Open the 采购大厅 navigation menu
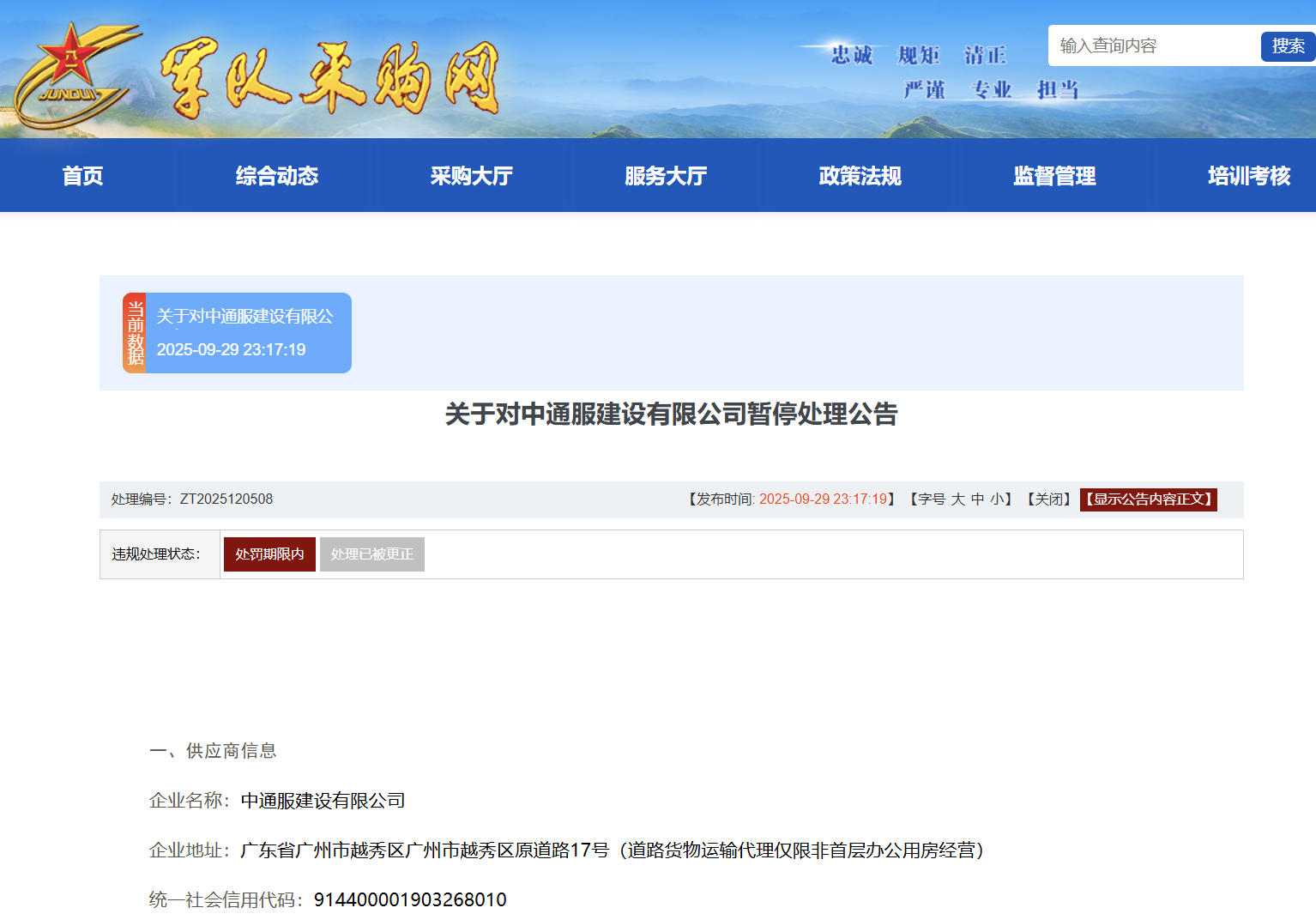The height and width of the screenshot is (920, 1316). (x=471, y=176)
